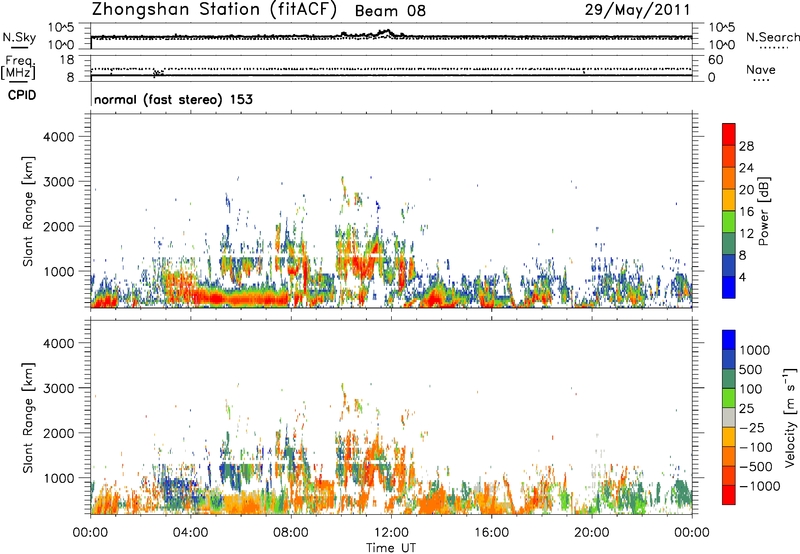Click the 4 label on power colorbar

point(742,277)
